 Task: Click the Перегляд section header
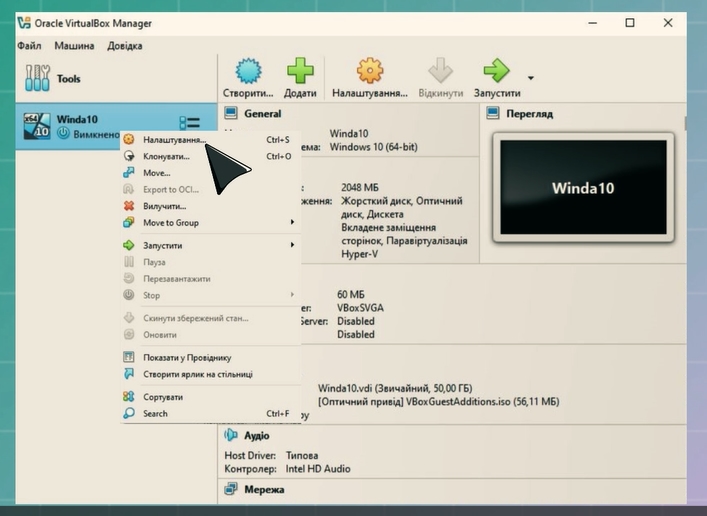[529, 114]
